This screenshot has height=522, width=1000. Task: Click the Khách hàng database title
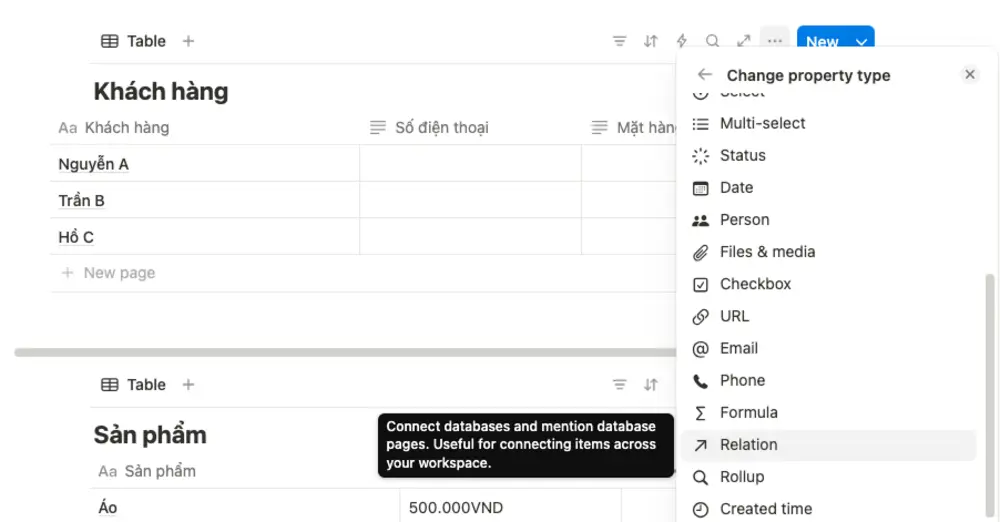click(161, 91)
